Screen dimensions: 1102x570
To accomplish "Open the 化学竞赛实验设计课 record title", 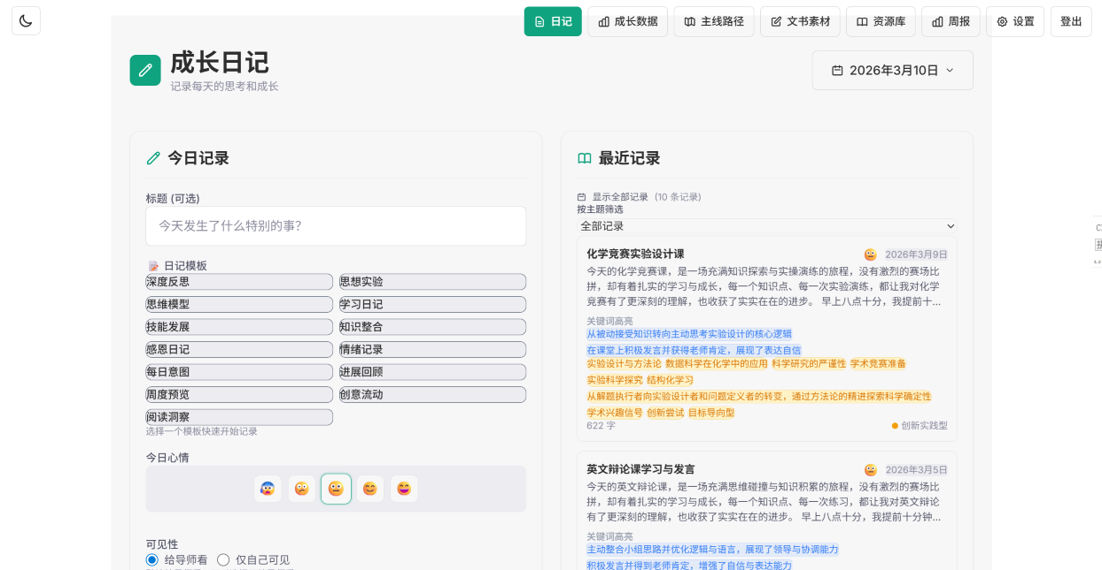I will (635, 254).
